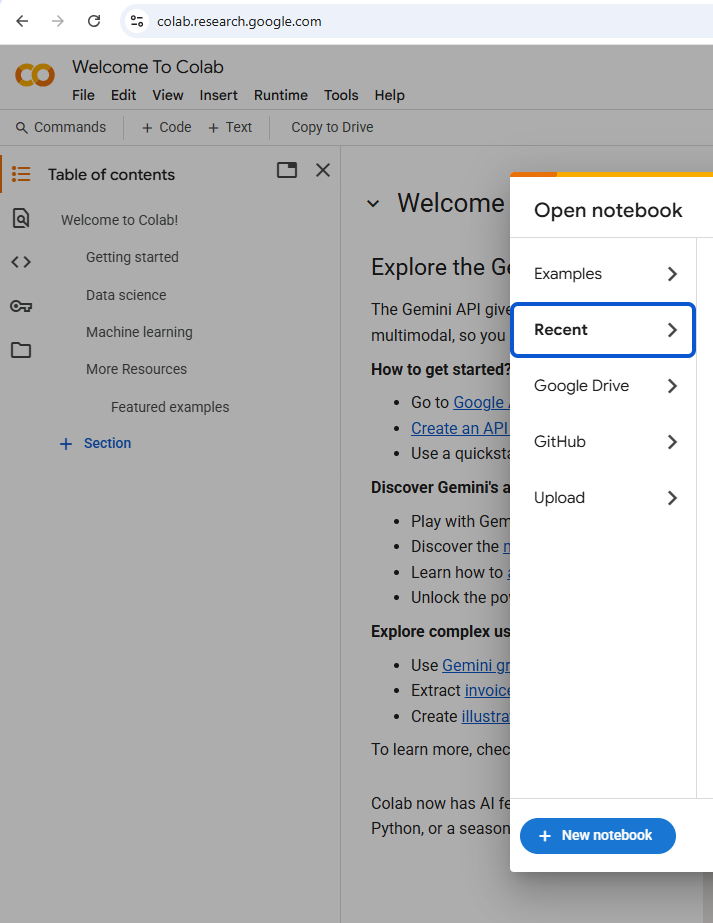The image size is (713, 923).
Task: Open the File menu
Action: coord(83,95)
